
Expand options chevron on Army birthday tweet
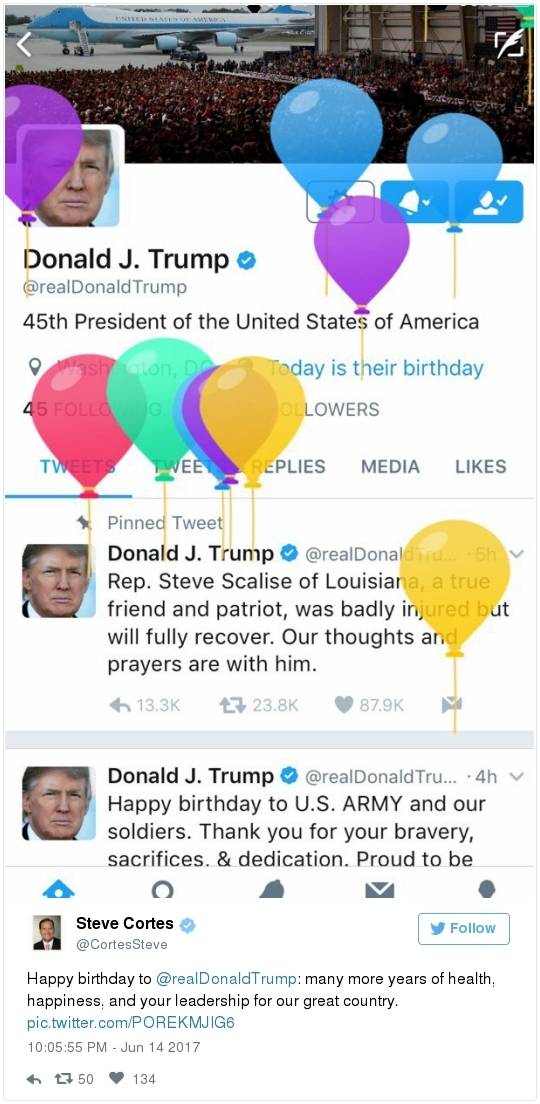point(516,777)
